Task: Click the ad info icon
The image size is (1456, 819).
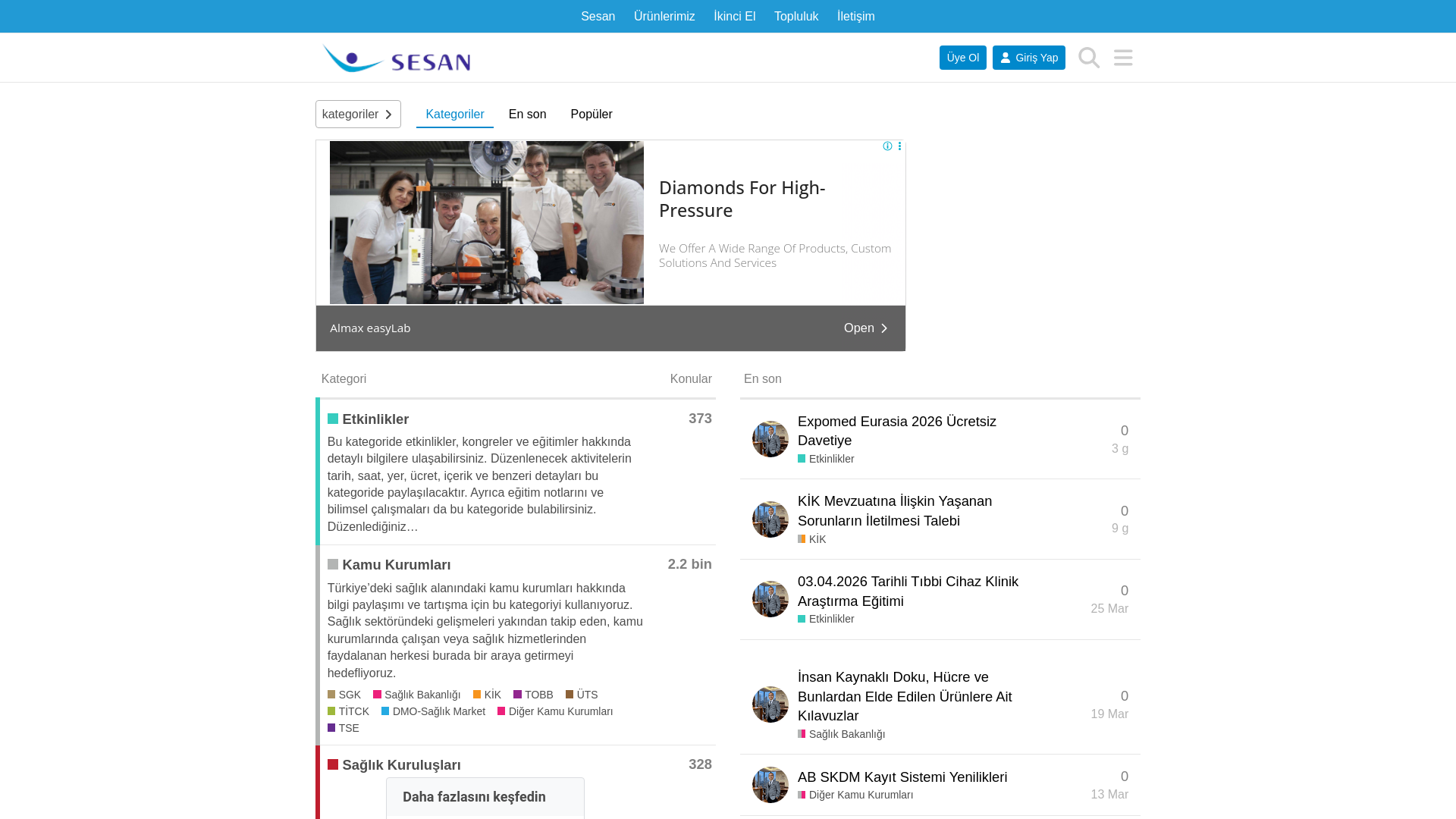Action: tap(887, 146)
